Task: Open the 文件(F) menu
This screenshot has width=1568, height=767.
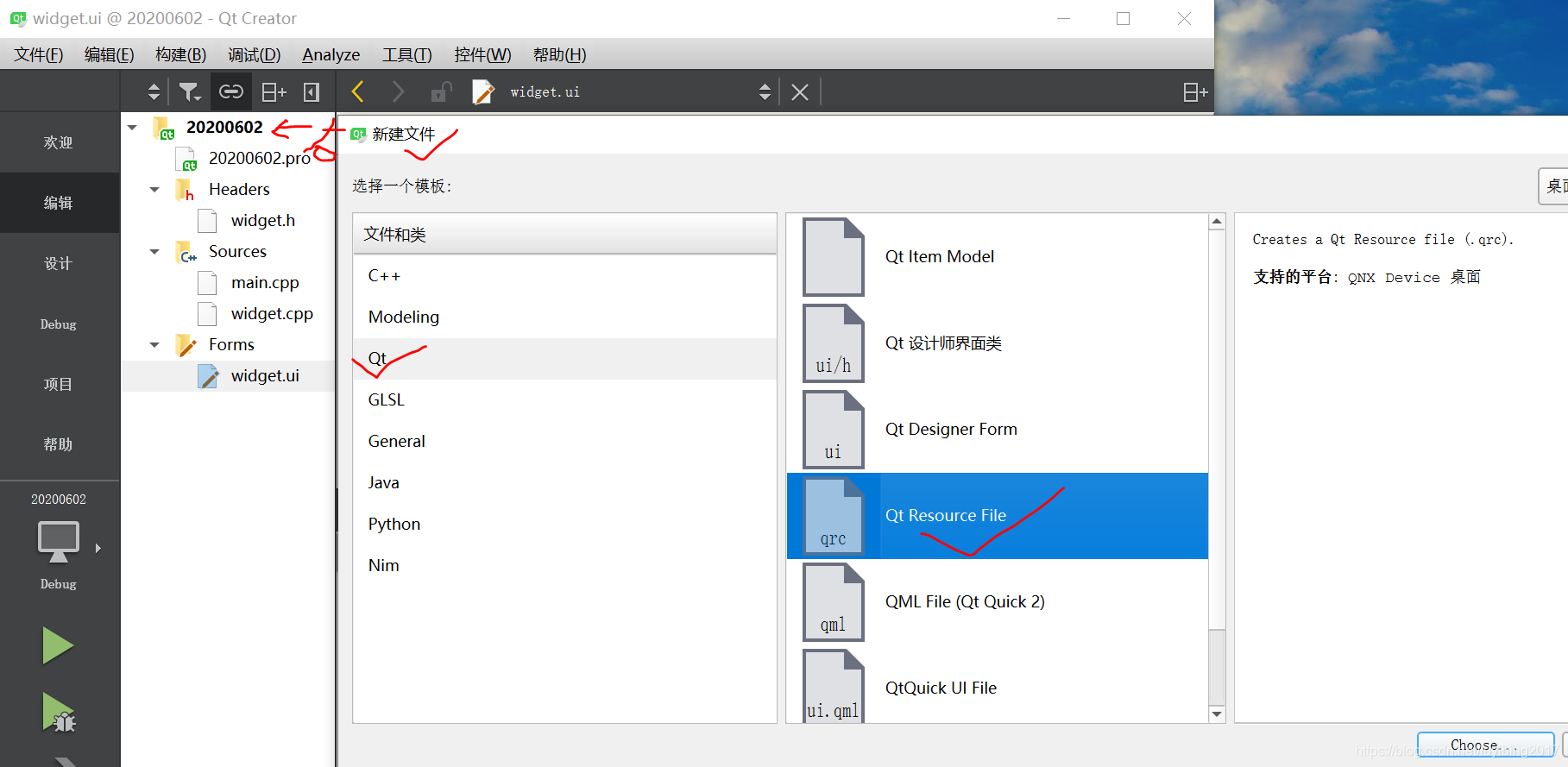Action: point(39,54)
